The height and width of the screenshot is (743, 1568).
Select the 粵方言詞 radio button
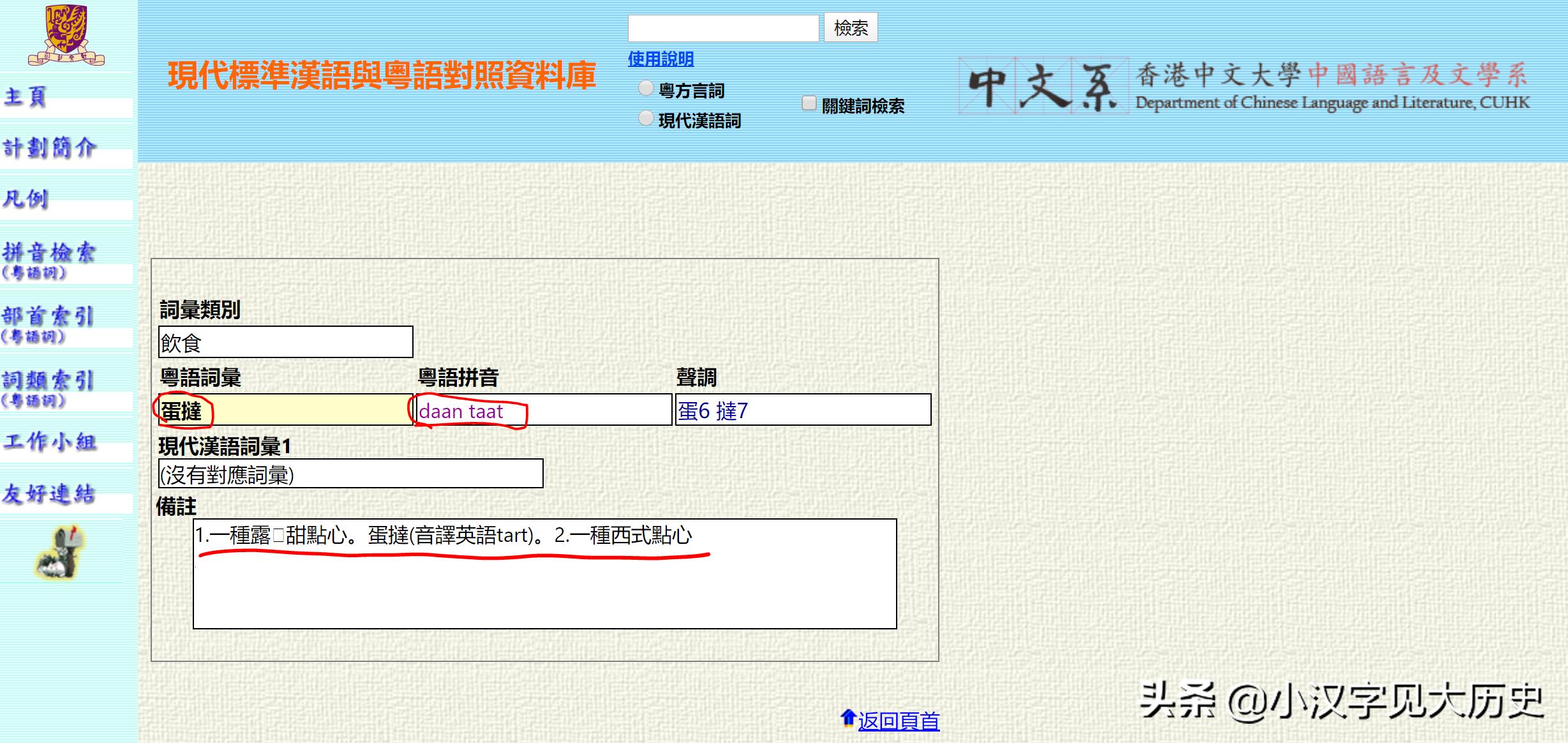645,88
